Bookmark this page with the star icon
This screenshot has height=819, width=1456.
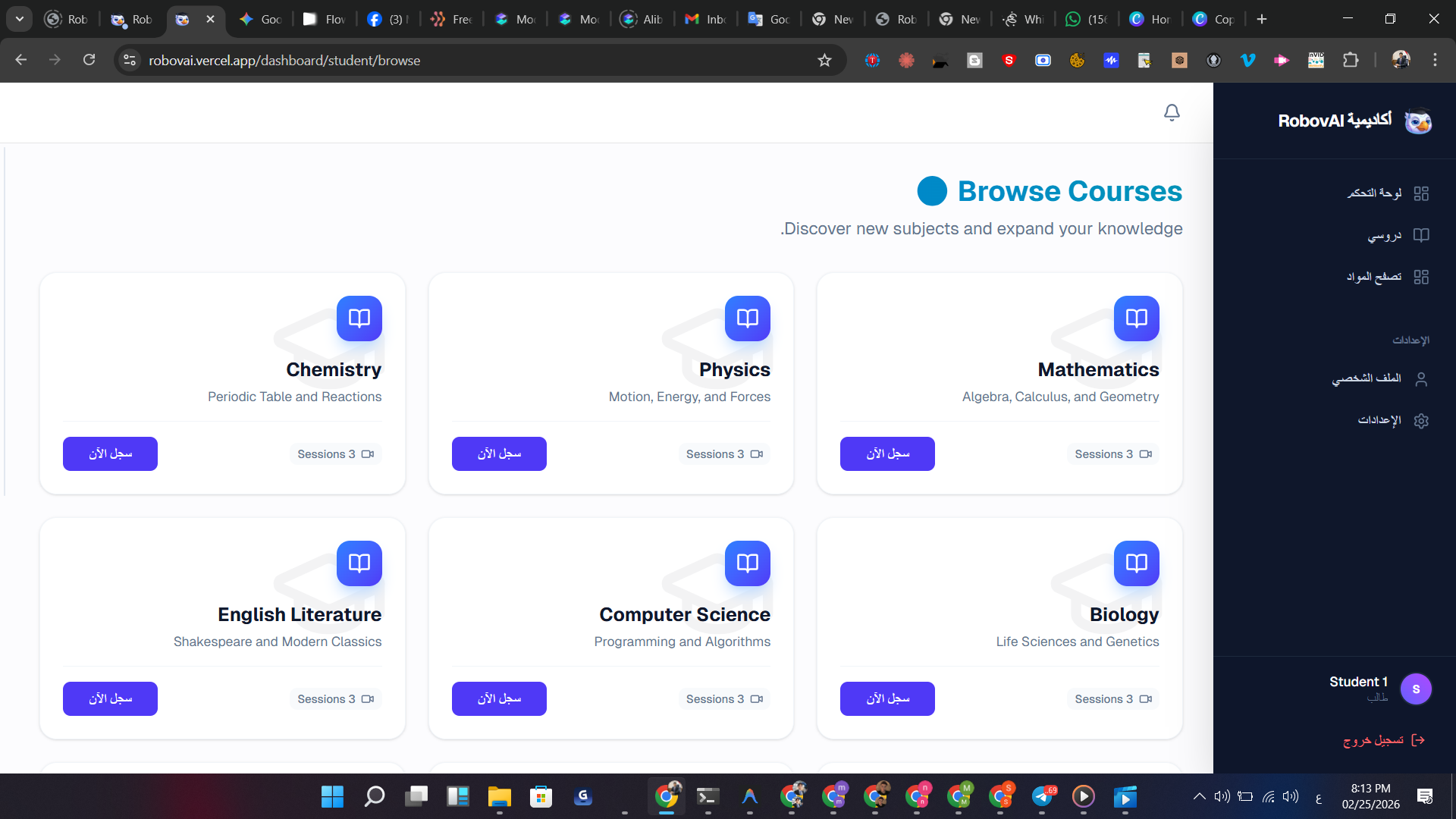click(x=824, y=61)
